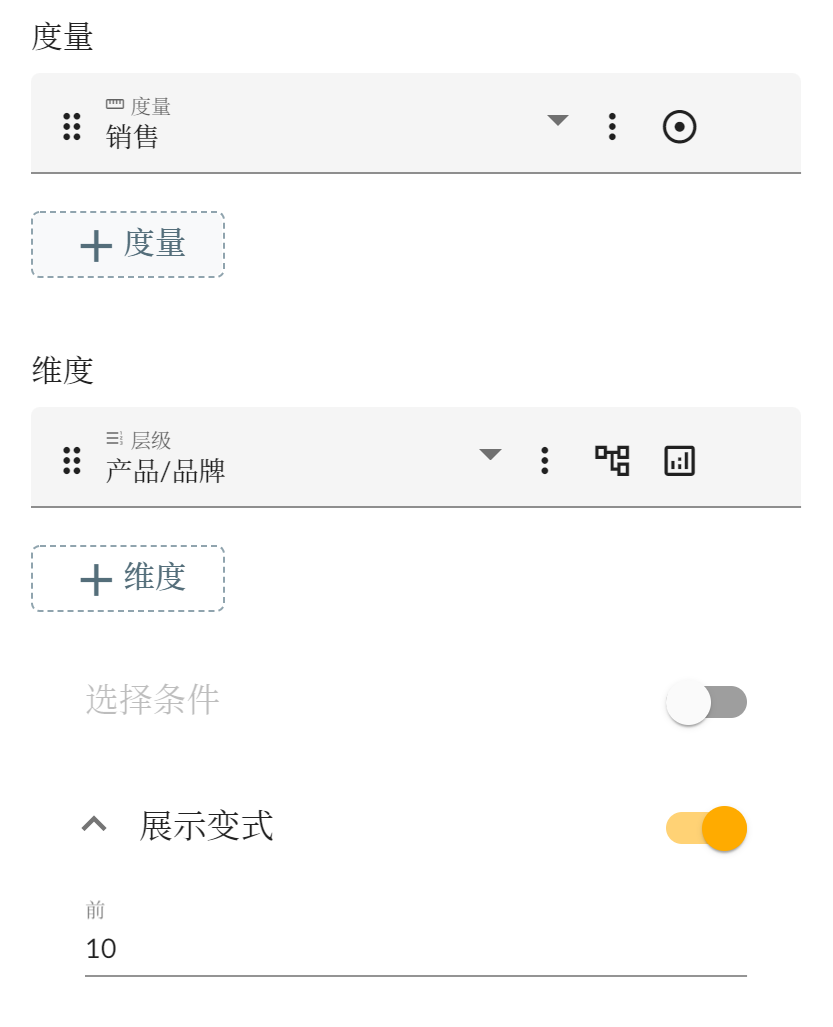
Task: Add a new dimension with +维度 button
Action: 128,578
